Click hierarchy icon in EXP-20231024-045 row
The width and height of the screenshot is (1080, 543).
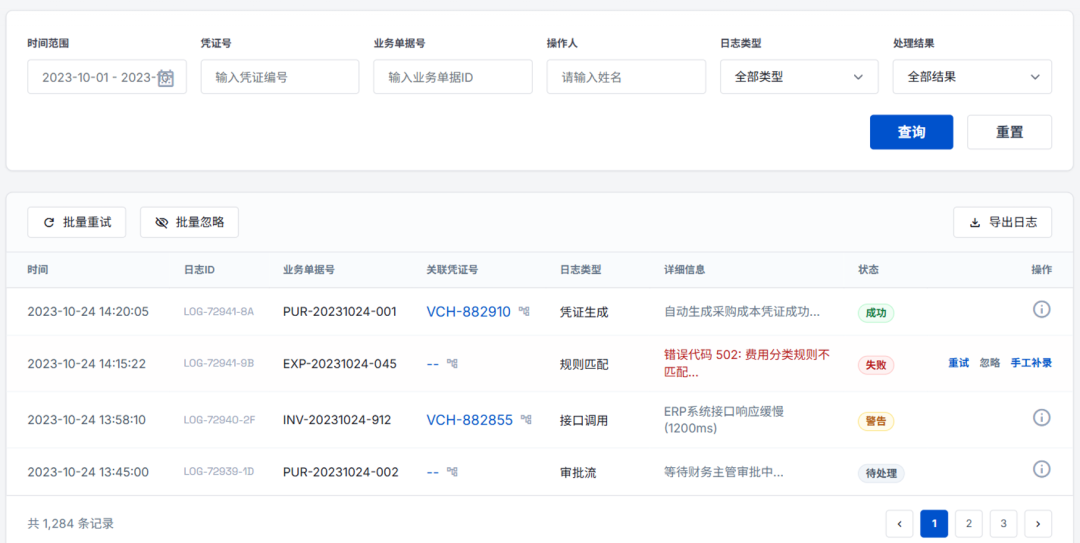[452, 362]
